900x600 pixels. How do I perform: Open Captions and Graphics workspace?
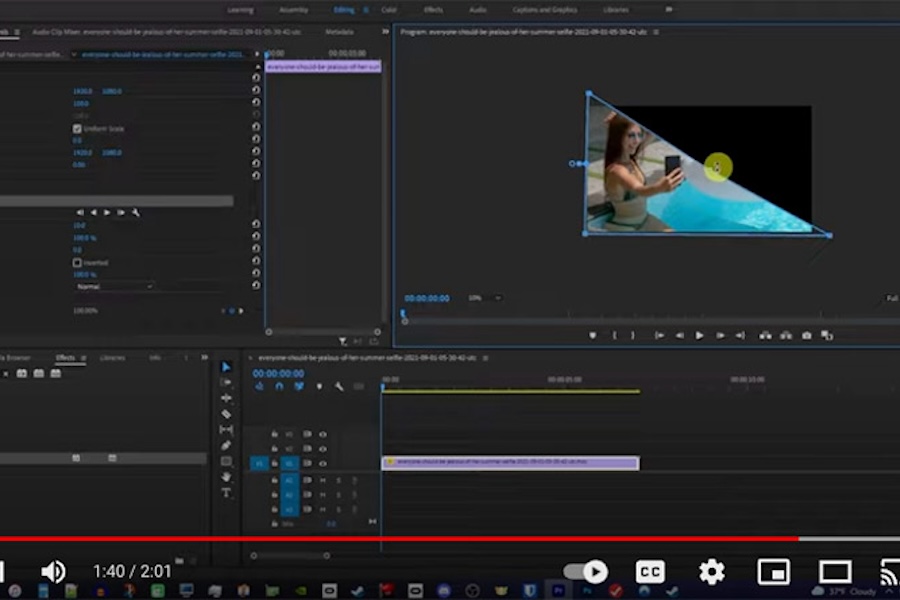(x=545, y=10)
